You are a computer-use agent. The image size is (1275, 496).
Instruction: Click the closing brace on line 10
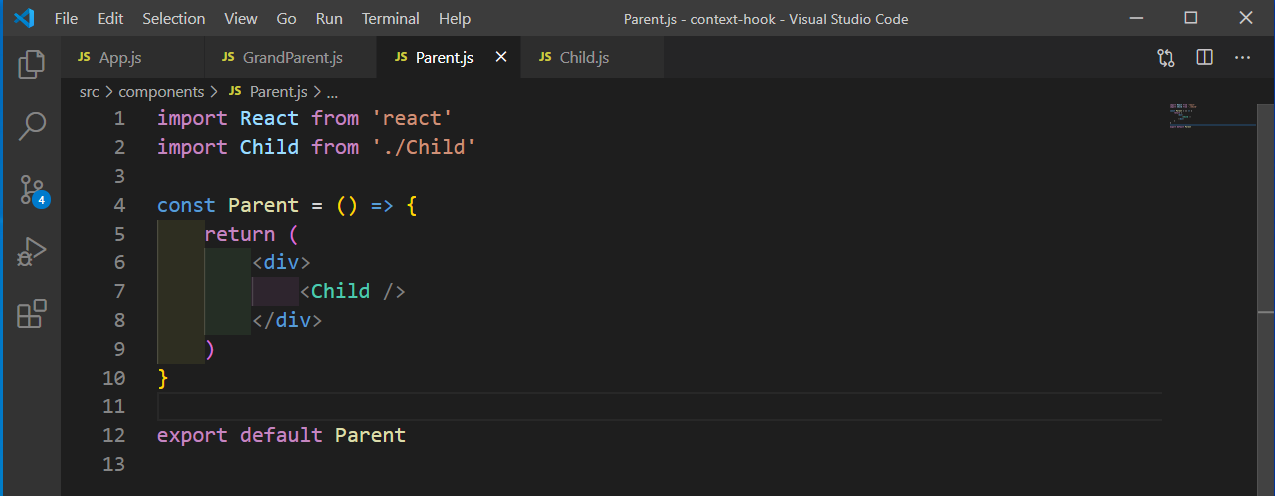[163, 378]
